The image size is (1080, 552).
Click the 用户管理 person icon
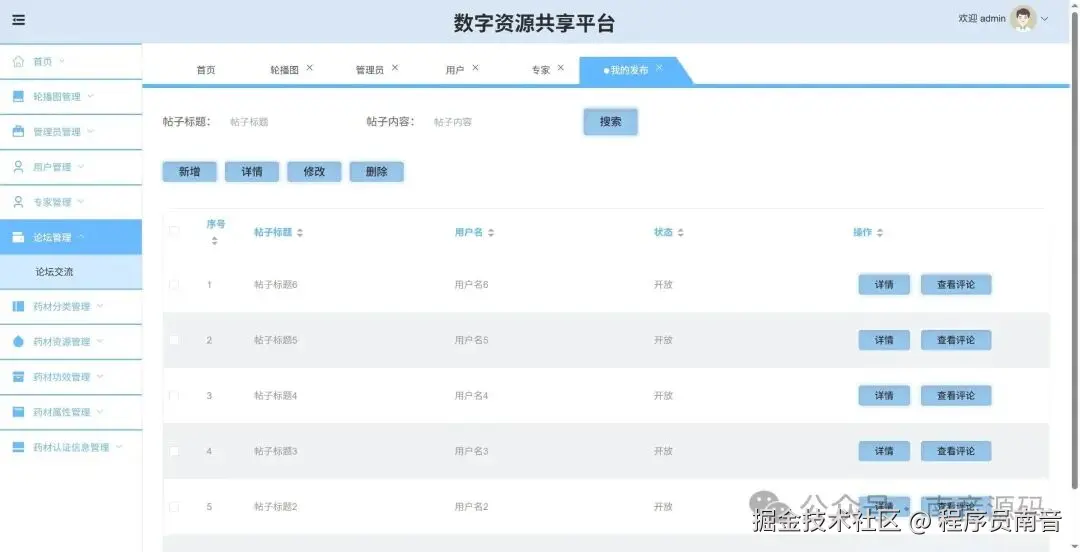click(19, 167)
